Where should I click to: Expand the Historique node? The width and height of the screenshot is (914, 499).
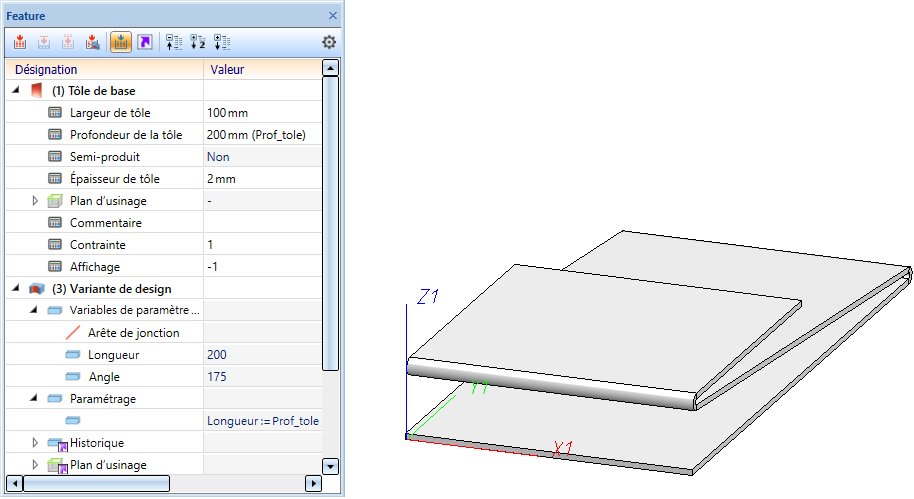[x=35, y=442]
